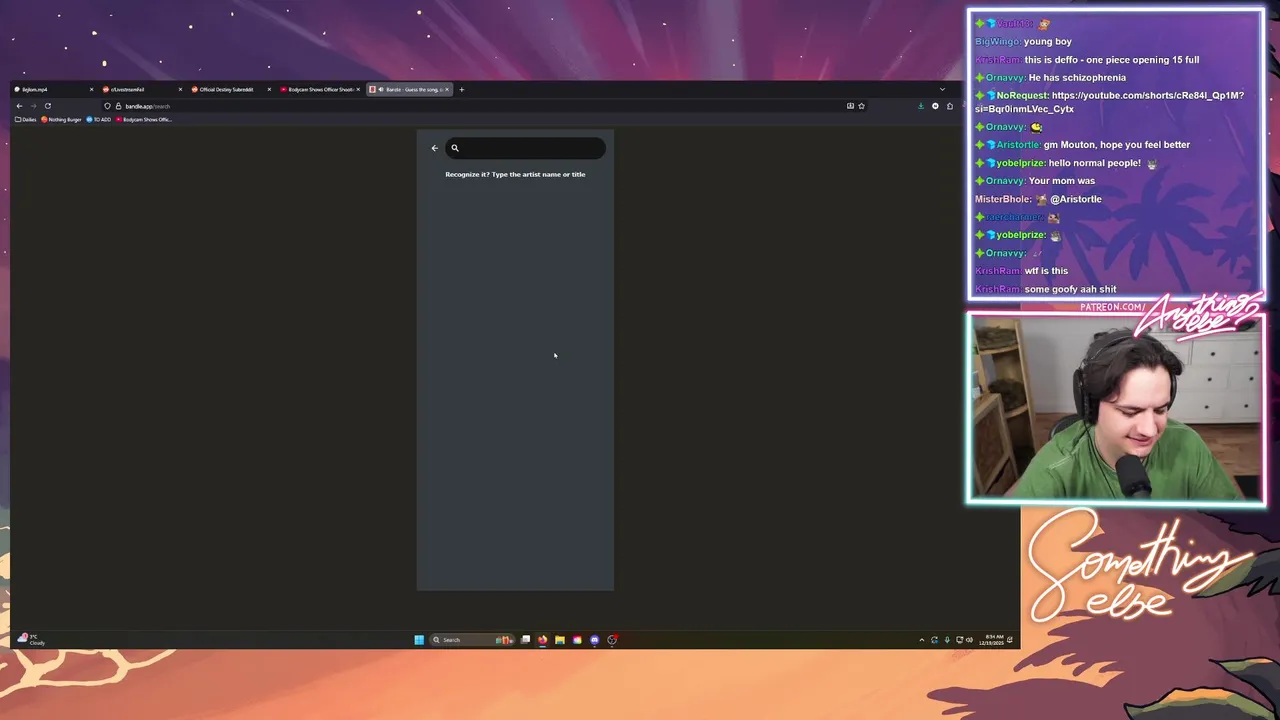Click yobelprize's 'hello normal people!' message

[1094, 163]
